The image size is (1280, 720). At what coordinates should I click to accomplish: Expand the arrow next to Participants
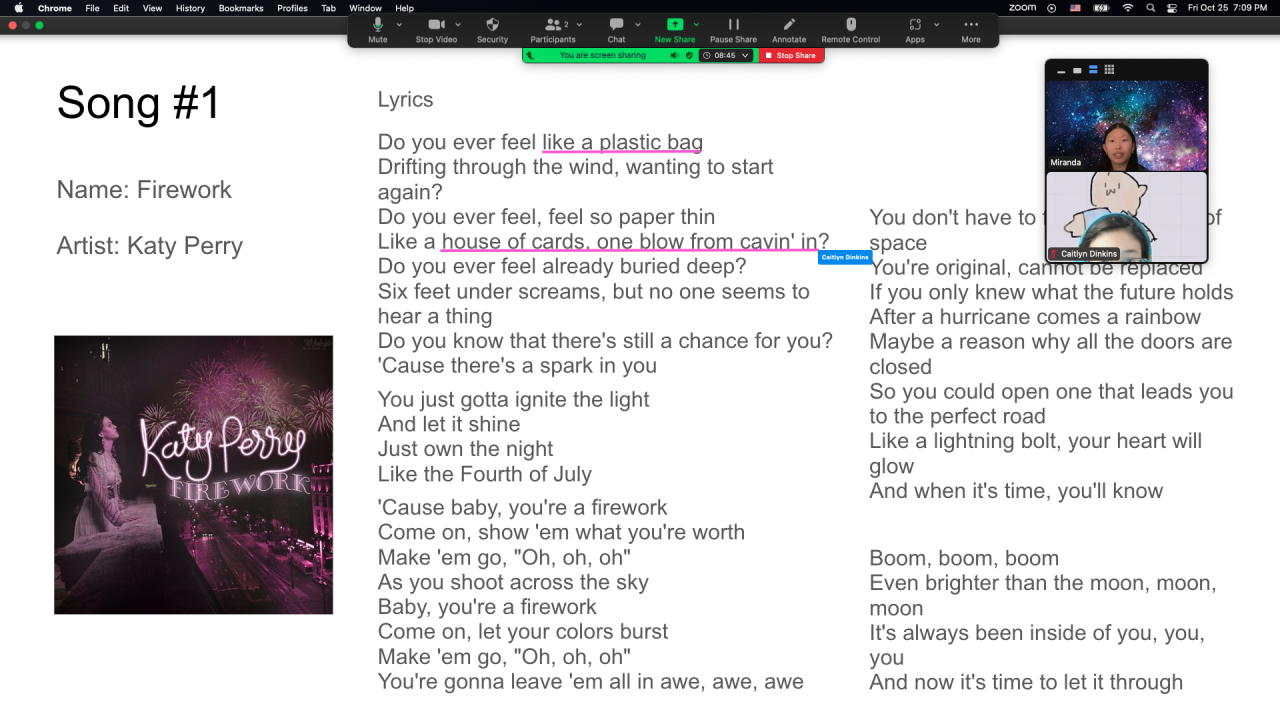580,24
